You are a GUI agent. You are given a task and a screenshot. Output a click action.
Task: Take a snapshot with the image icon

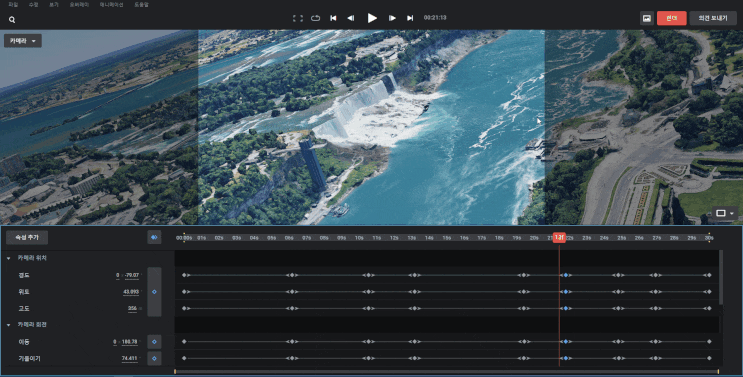pos(647,18)
